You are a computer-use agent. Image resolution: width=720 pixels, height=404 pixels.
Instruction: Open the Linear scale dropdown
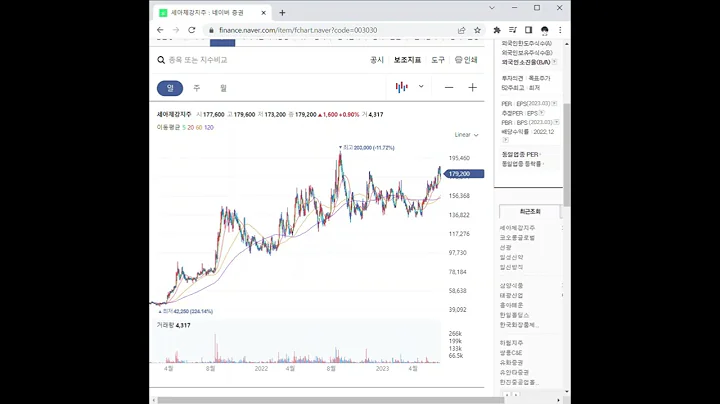467,135
